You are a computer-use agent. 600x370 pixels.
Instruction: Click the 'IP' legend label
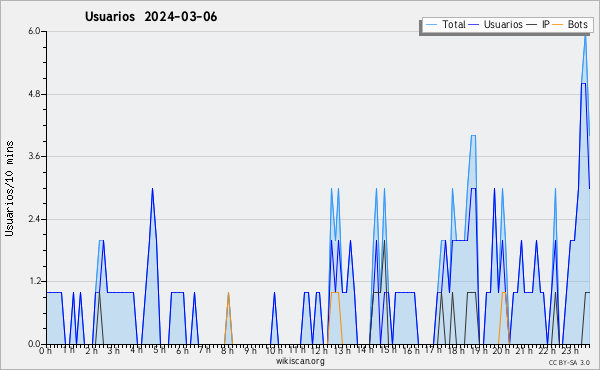tap(546, 24)
